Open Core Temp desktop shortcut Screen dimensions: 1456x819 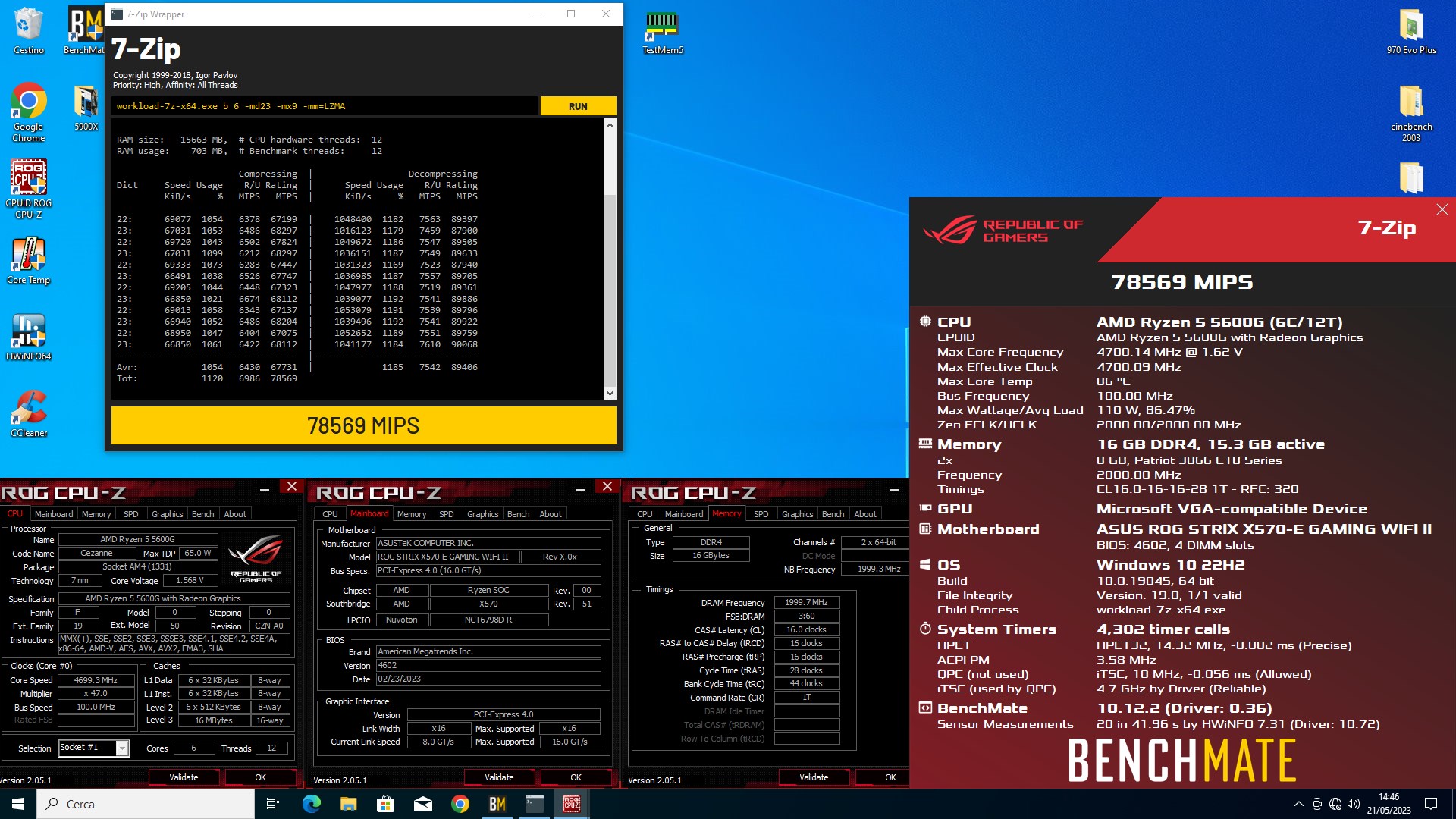pos(29,260)
